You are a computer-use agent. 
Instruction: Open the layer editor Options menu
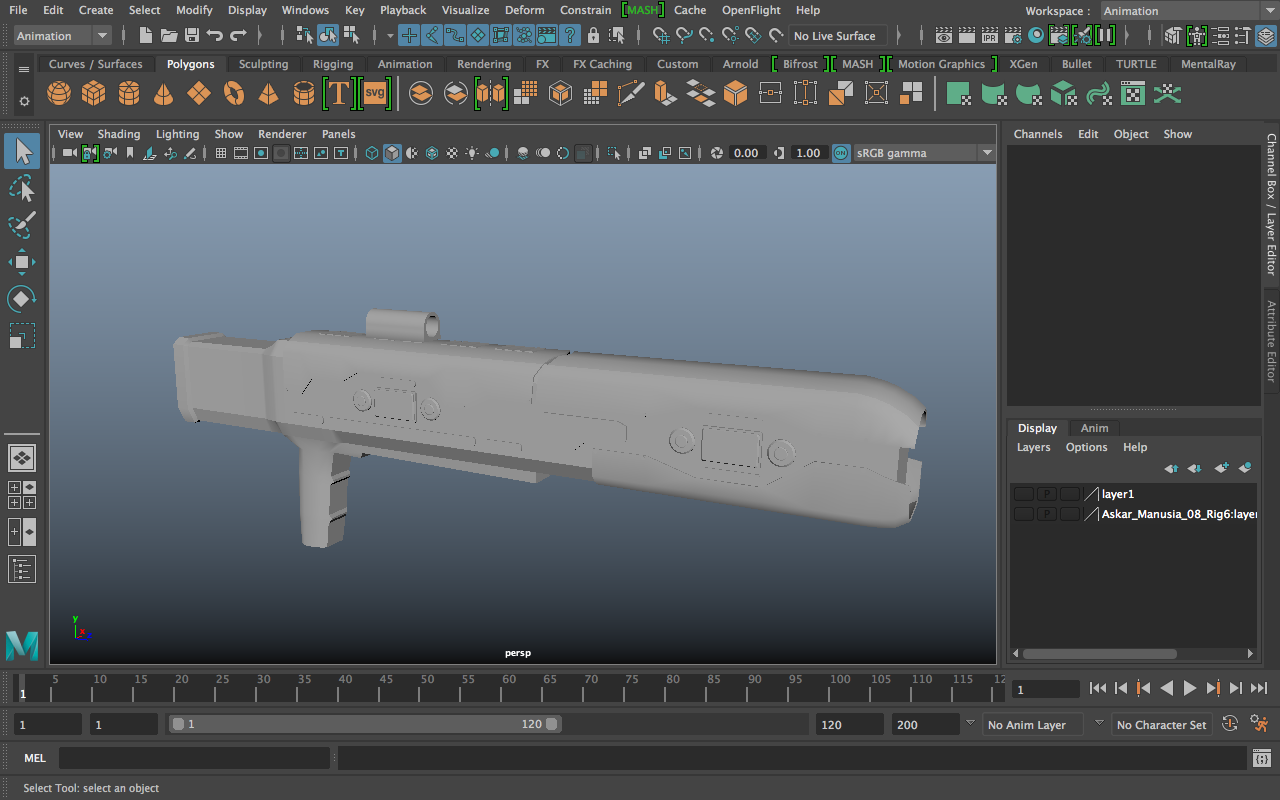(1087, 447)
